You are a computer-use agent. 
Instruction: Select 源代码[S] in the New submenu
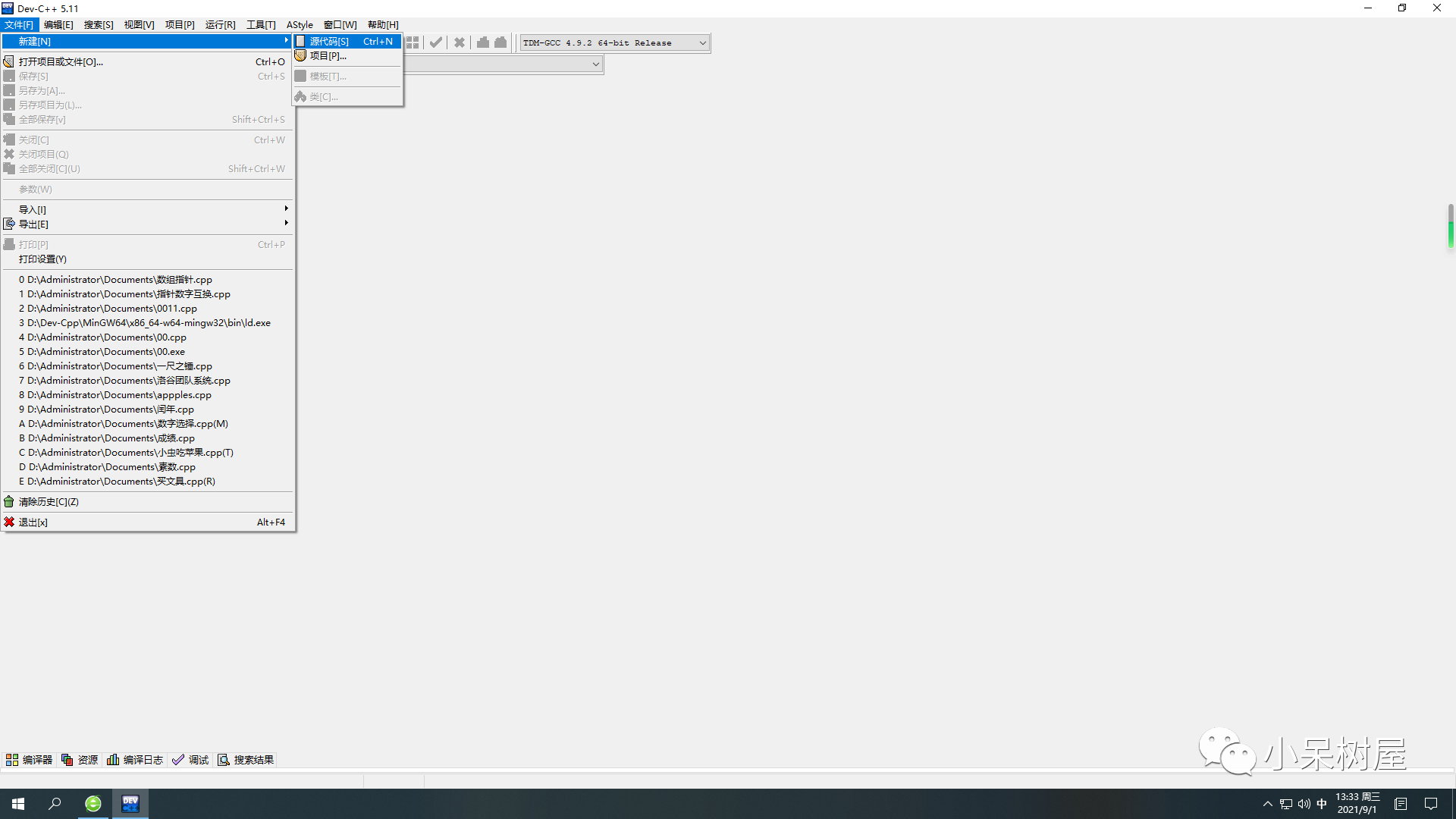point(329,41)
